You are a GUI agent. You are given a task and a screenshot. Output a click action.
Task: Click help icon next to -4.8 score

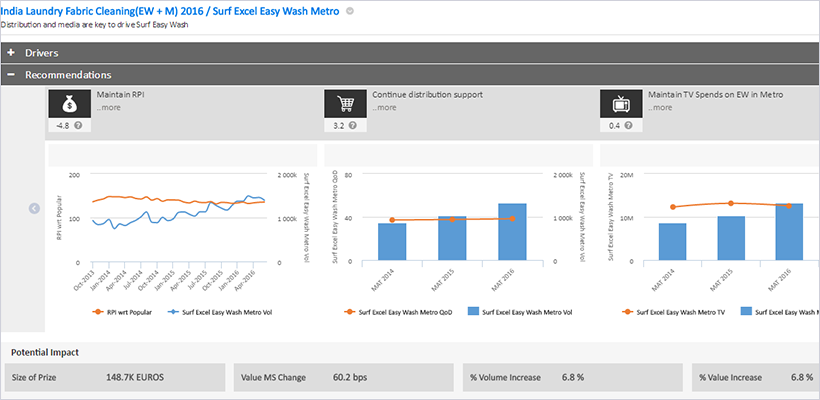(77, 126)
